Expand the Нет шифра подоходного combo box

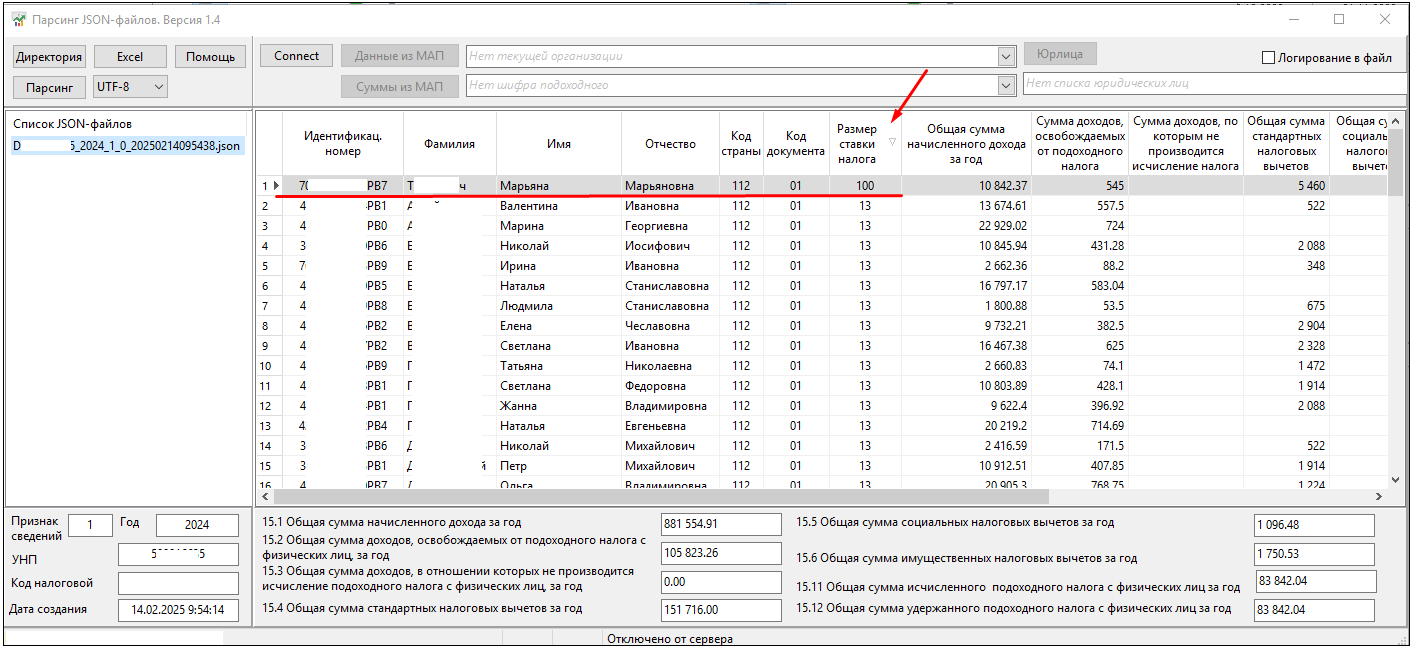pyautogui.click(x=1007, y=86)
